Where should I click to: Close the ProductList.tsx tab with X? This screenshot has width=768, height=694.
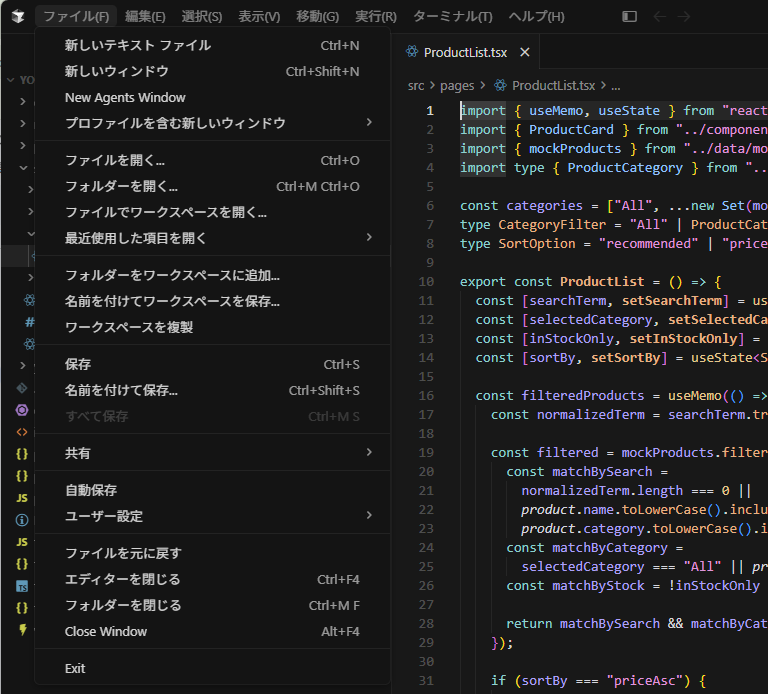coord(525,52)
